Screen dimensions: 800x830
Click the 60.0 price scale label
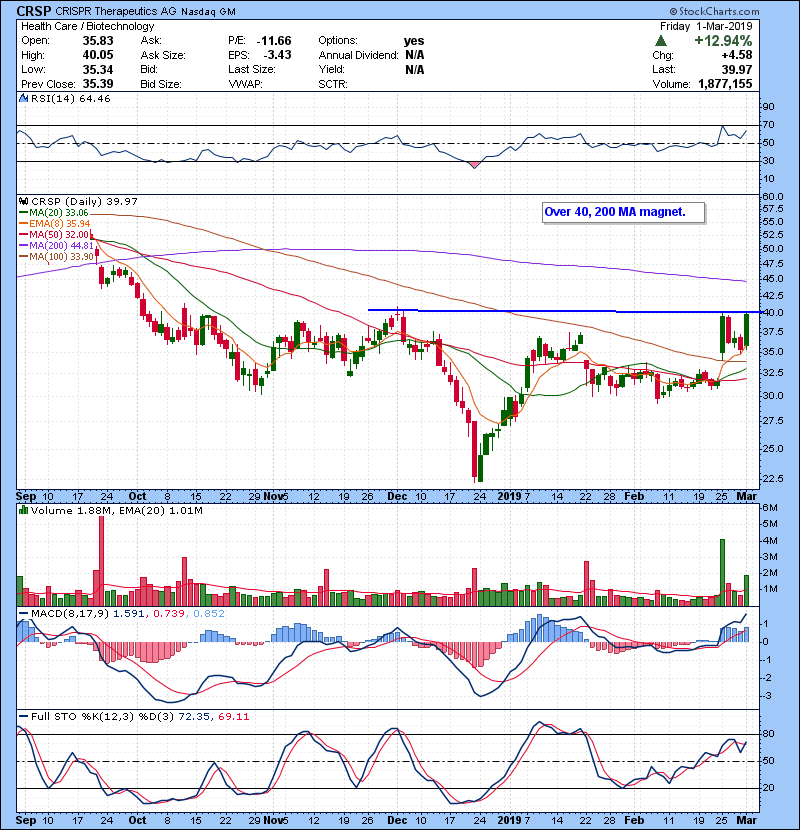click(x=773, y=196)
